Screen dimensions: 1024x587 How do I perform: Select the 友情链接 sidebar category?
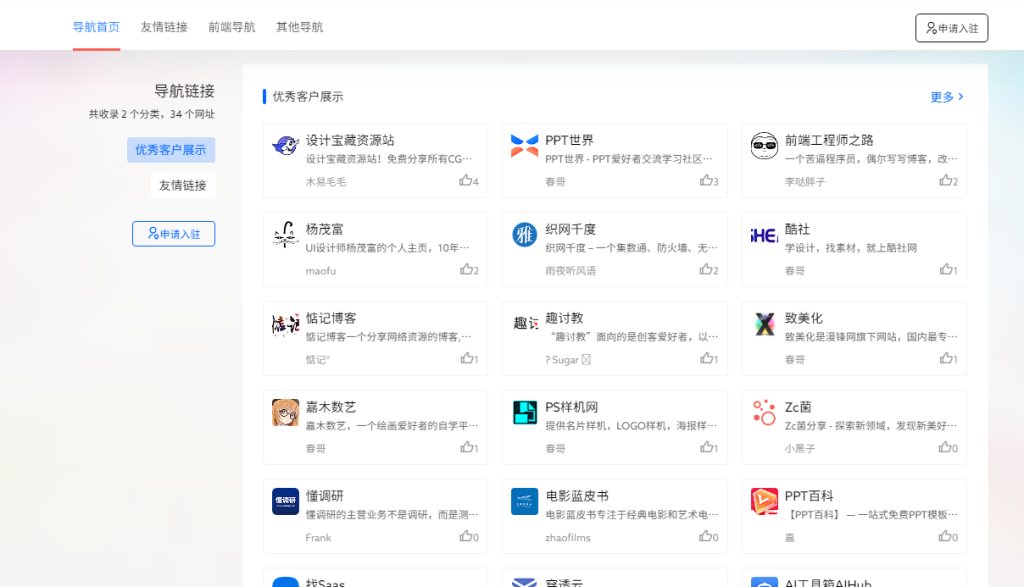183,185
